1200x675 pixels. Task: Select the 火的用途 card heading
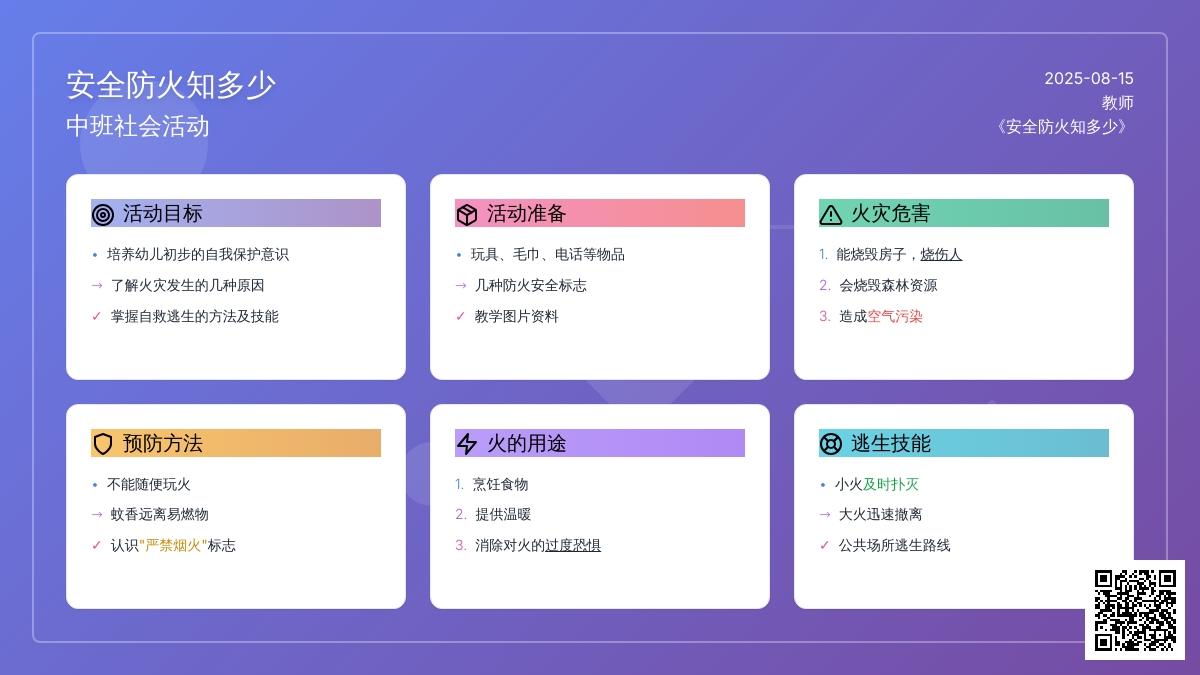[600, 443]
